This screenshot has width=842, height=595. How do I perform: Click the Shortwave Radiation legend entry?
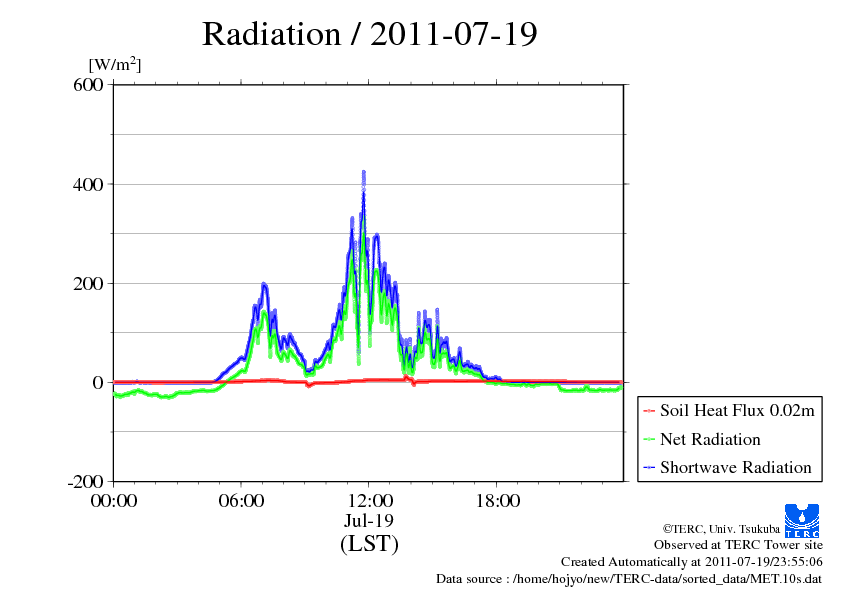(x=728, y=468)
